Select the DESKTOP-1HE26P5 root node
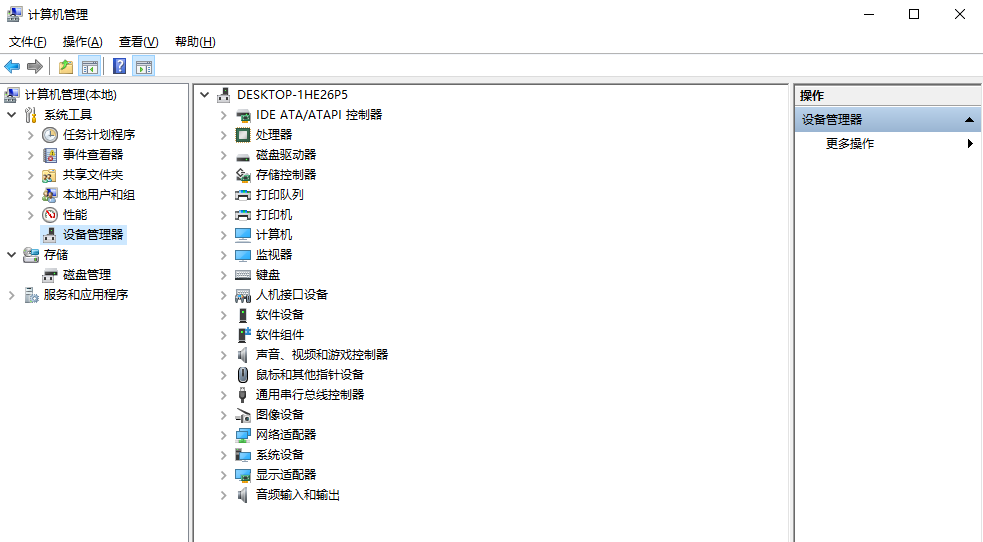The height and width of the screenshot is (542, 983). click(292, 95)
